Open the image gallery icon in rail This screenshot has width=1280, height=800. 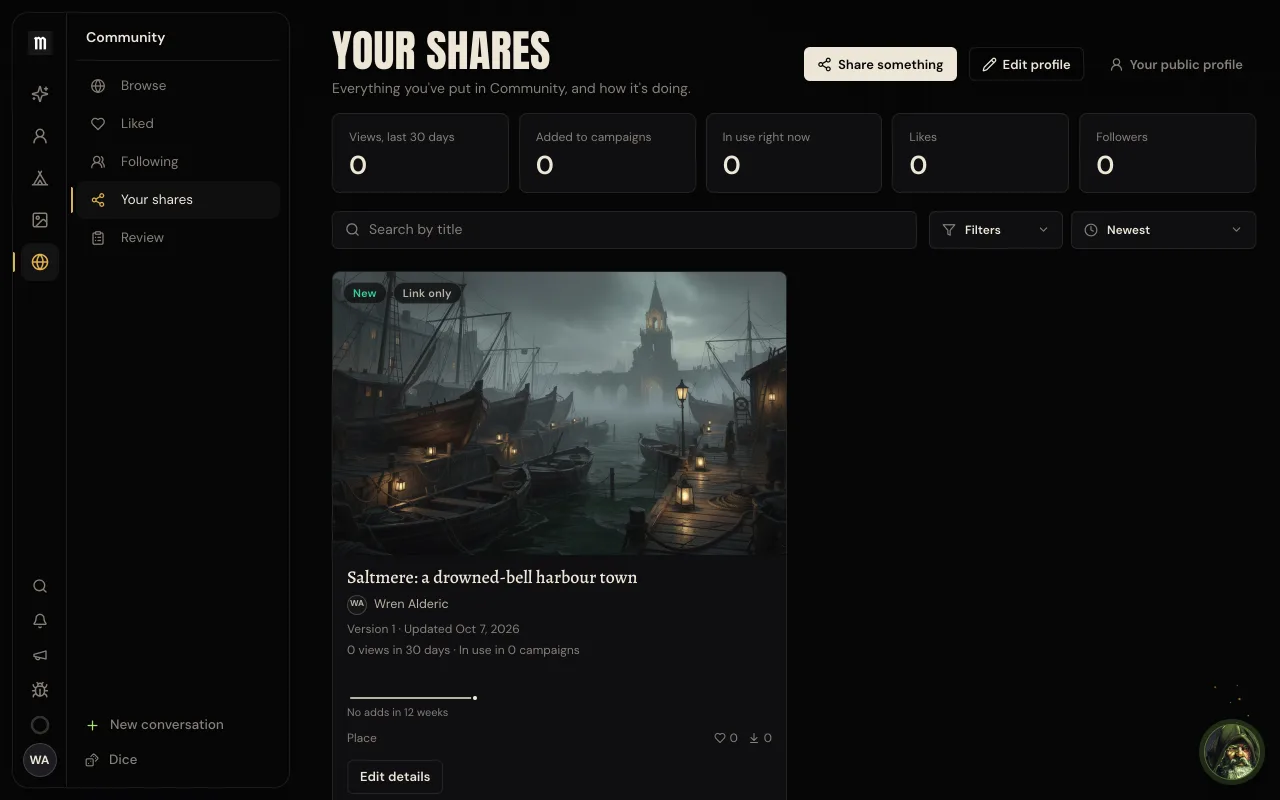point(40,220)
